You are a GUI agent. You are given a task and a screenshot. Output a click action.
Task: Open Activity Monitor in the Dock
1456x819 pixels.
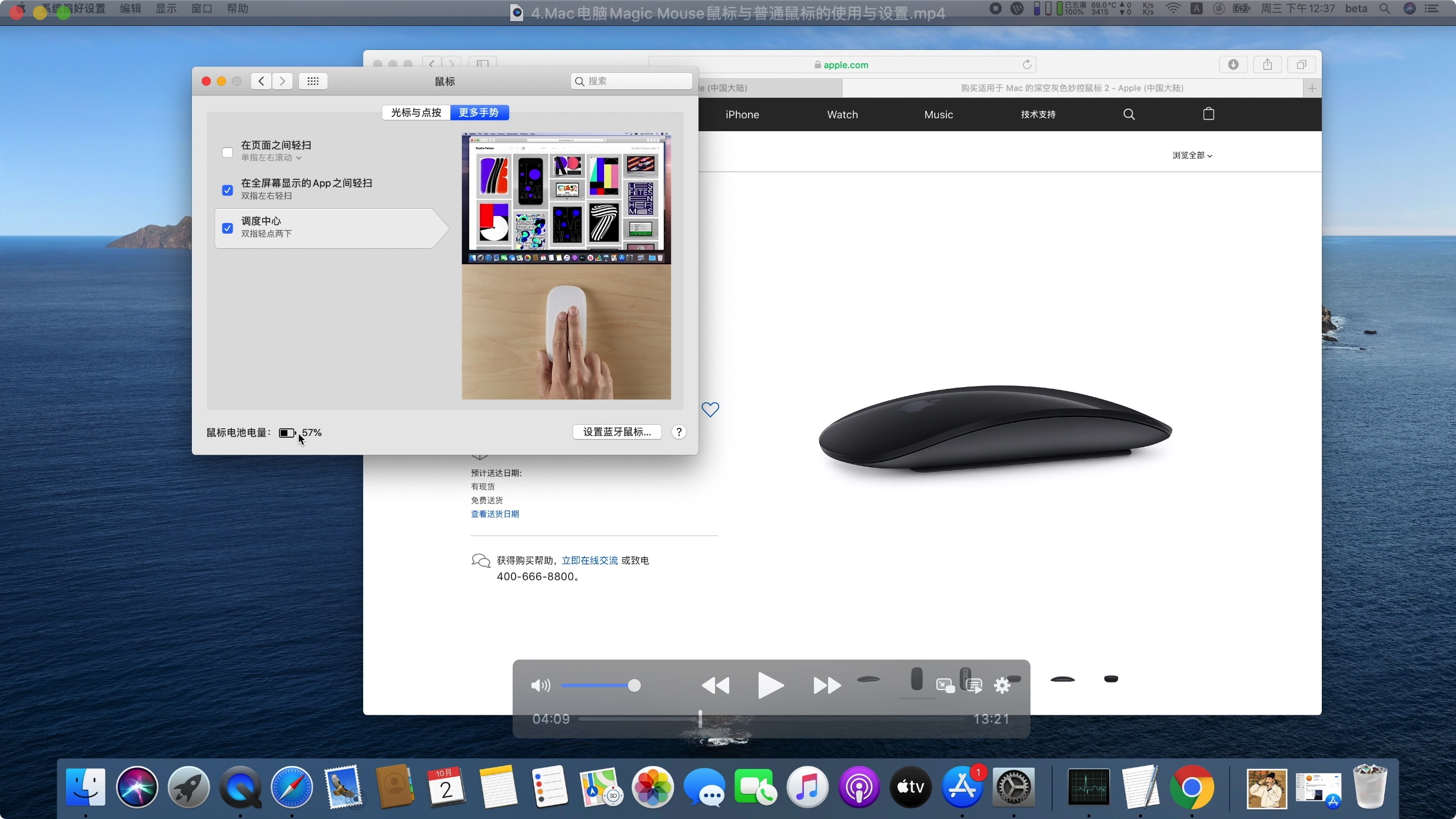[x=1089, y=787]
